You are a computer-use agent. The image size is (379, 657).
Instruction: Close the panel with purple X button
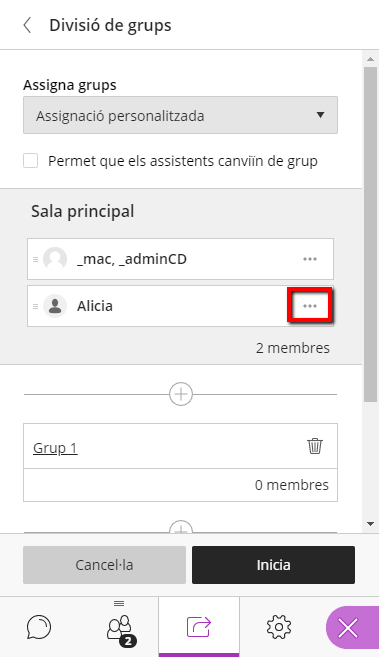tap(348, 628)
